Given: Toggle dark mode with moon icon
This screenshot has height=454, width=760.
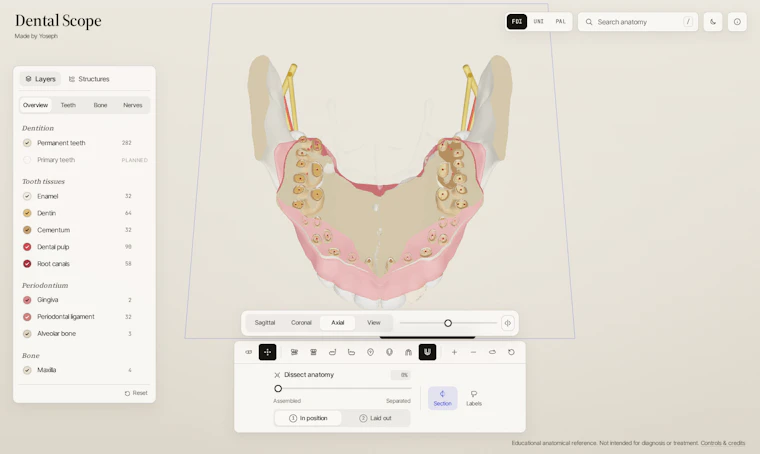Looking at the screenshot, I should pos(713,22).
